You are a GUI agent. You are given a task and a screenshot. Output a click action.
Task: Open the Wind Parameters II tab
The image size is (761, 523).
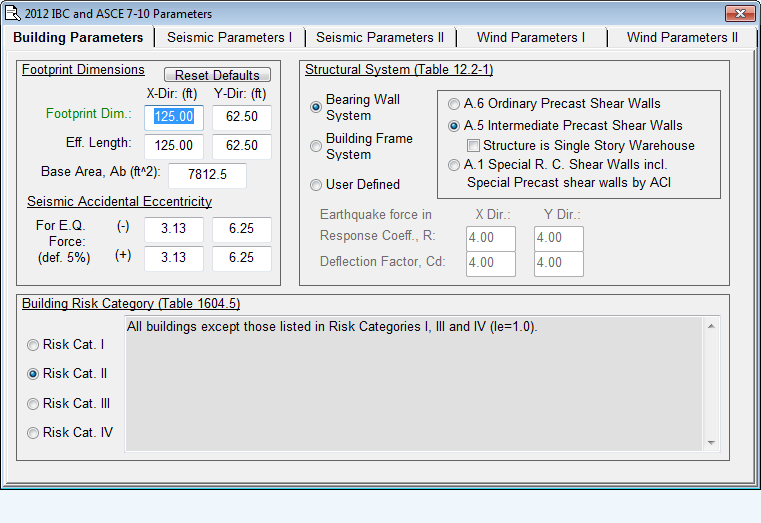682,37
